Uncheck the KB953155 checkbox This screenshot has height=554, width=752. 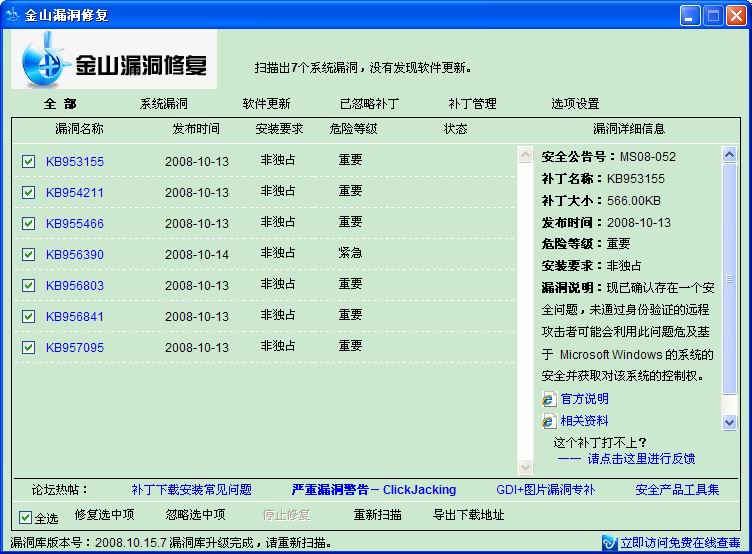28,161
